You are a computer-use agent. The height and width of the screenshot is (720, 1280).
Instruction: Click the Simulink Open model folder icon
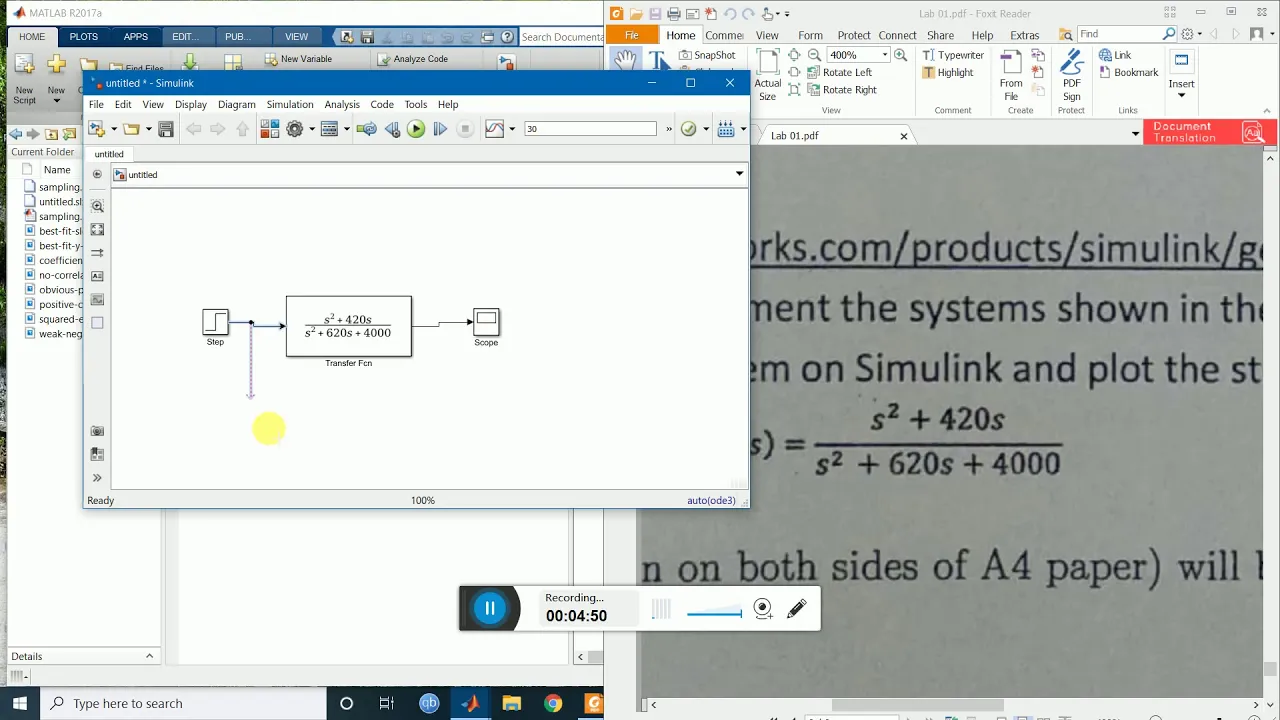click(x=131, y=129)
